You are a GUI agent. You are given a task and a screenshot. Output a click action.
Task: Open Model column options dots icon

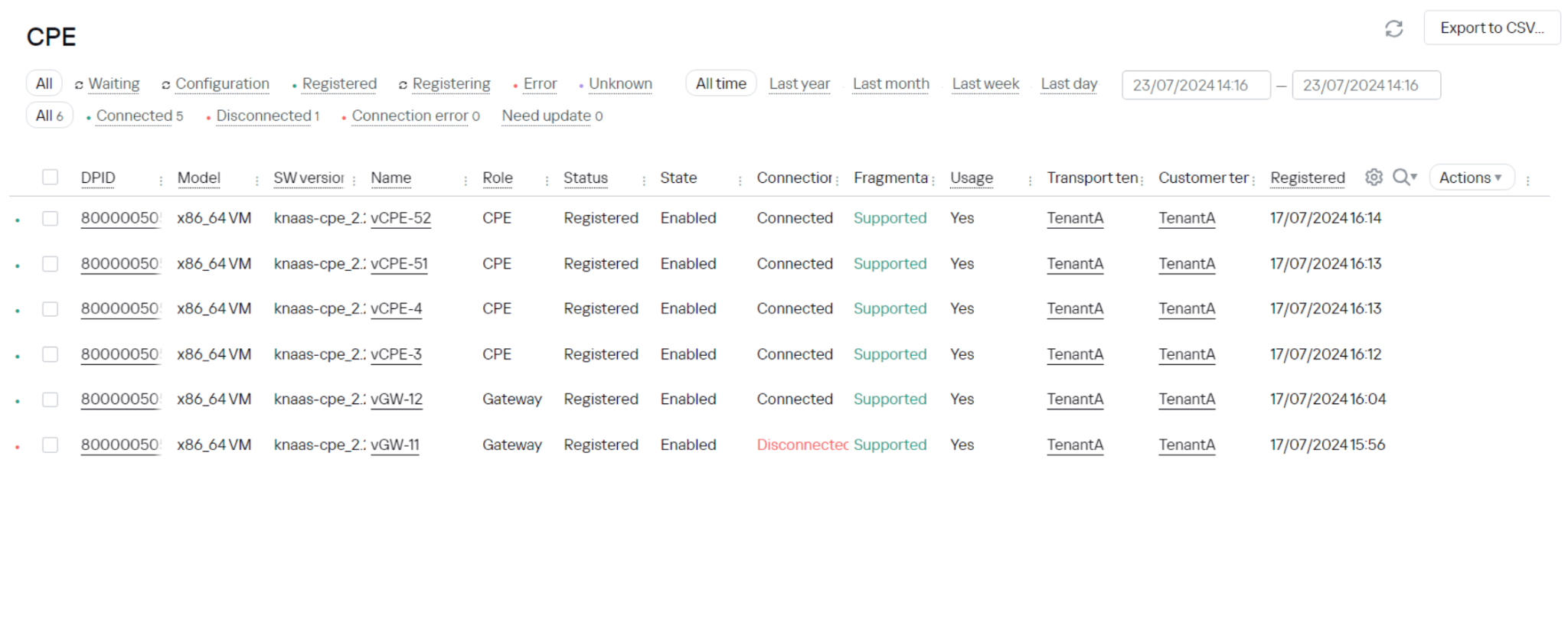pyautogui.click(x=257, y=181)
